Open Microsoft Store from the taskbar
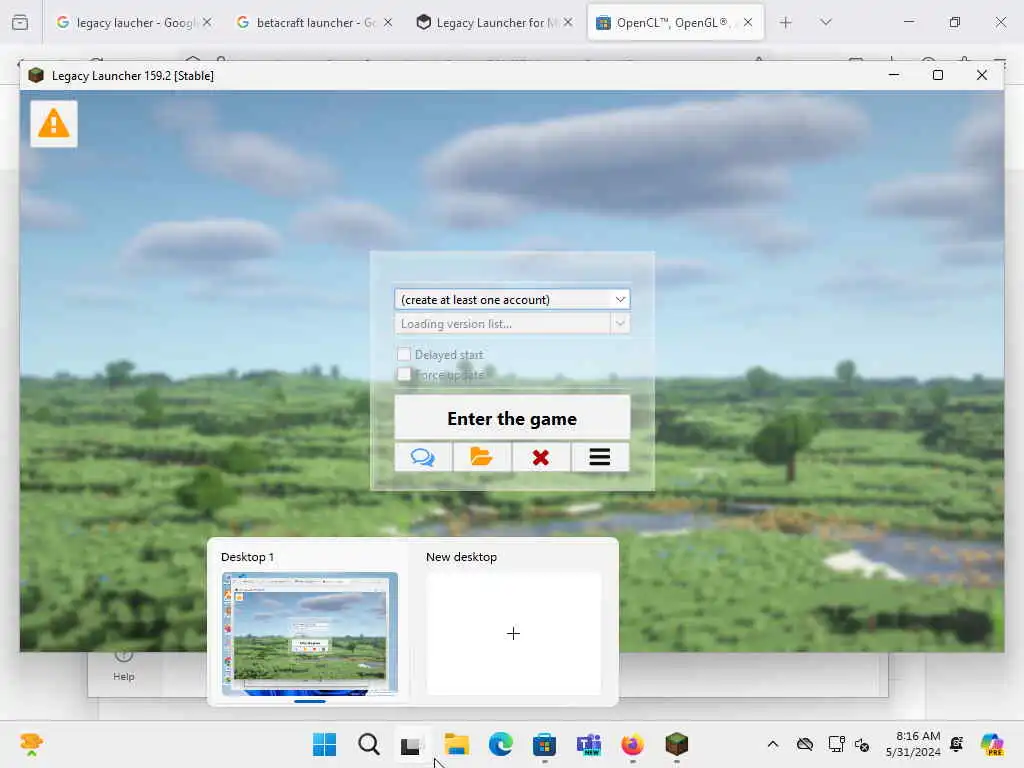The width and height of the screenshot is (1024, 768). coord(544,744)
